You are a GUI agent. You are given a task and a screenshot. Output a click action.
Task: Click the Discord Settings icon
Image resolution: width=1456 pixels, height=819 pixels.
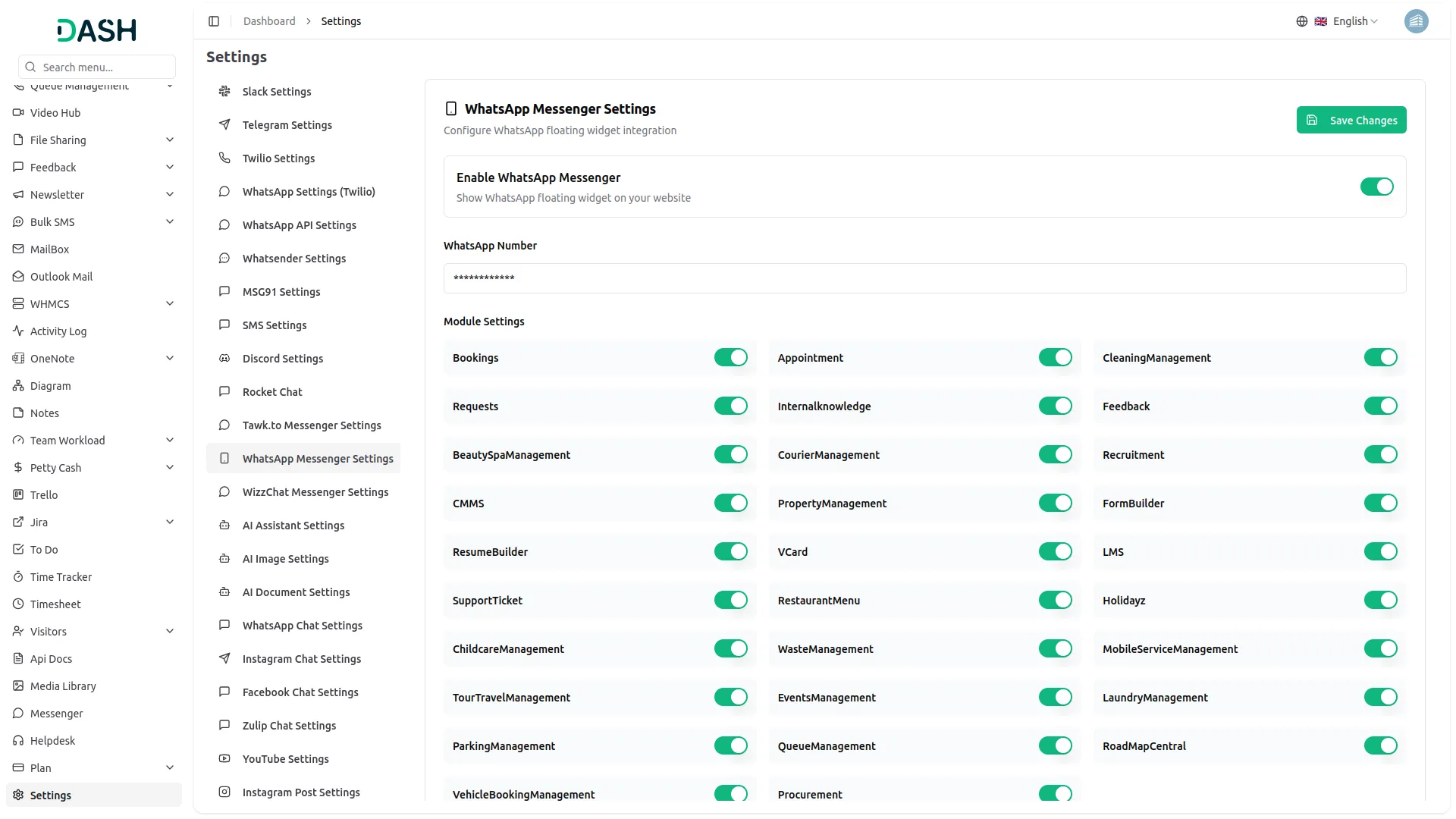[x=224, y=359]
